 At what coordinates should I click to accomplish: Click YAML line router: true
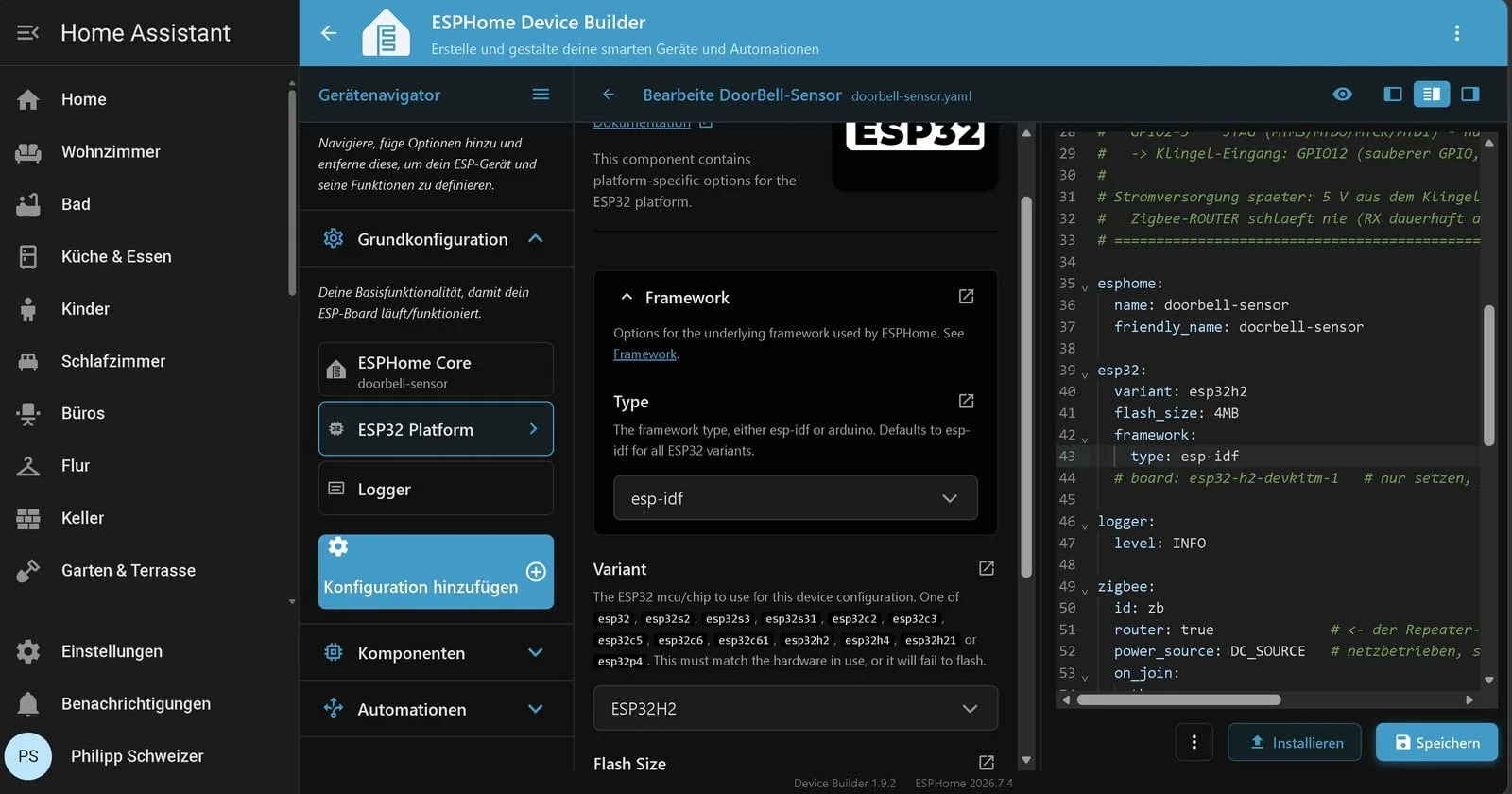pyautogui.click(x=1163, y=630)
